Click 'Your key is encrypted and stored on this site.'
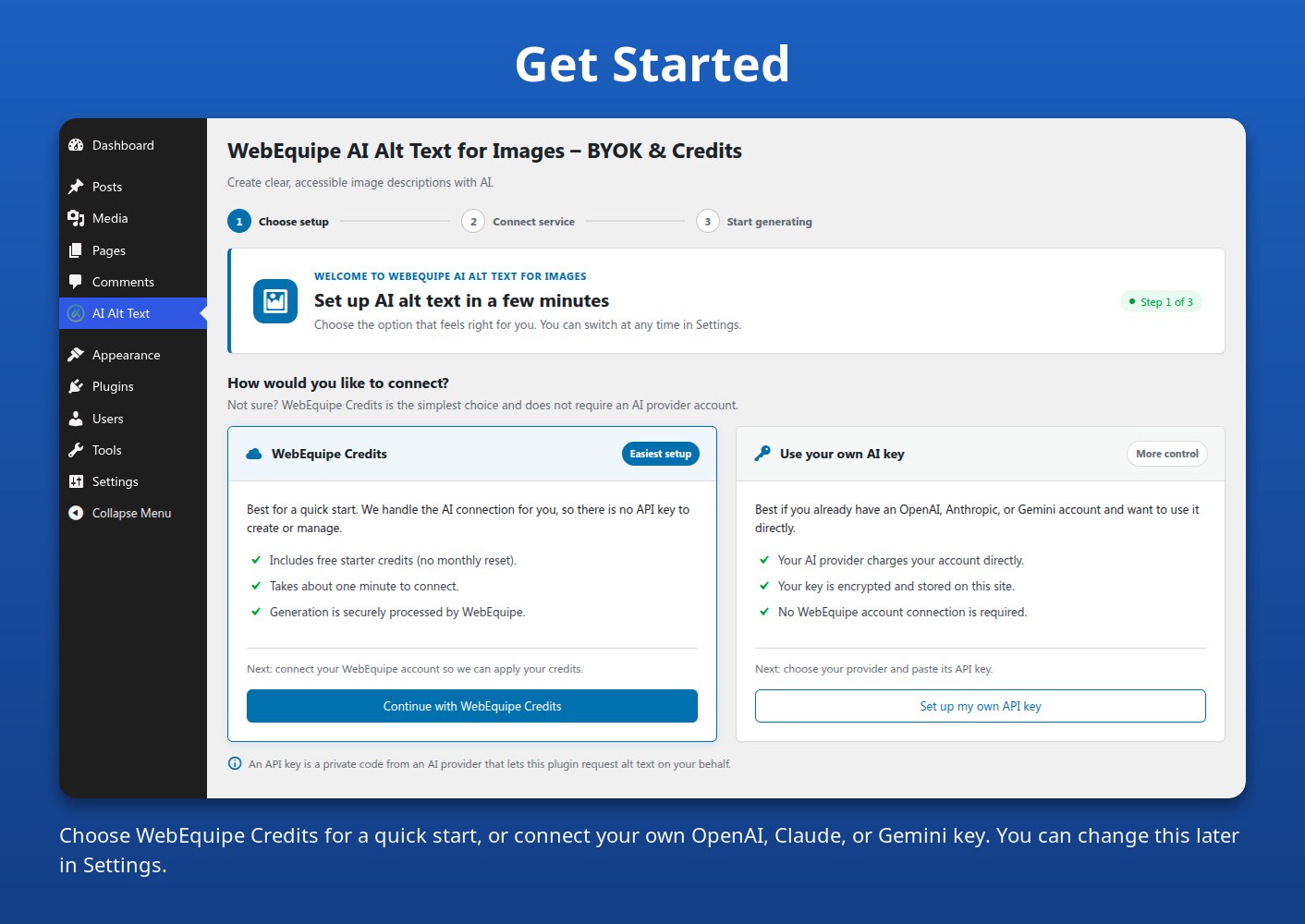The image size is (1305, 924). [x=896, y=586]
